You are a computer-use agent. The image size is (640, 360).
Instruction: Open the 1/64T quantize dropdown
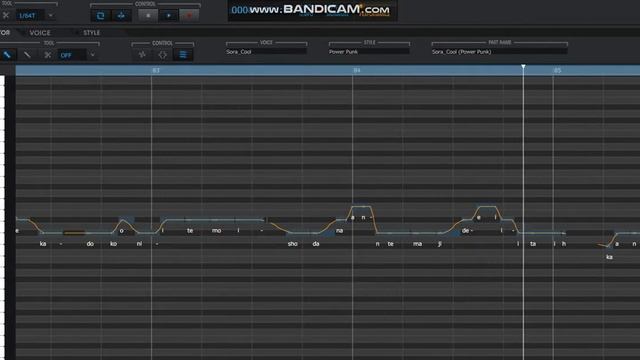(30, 16)
